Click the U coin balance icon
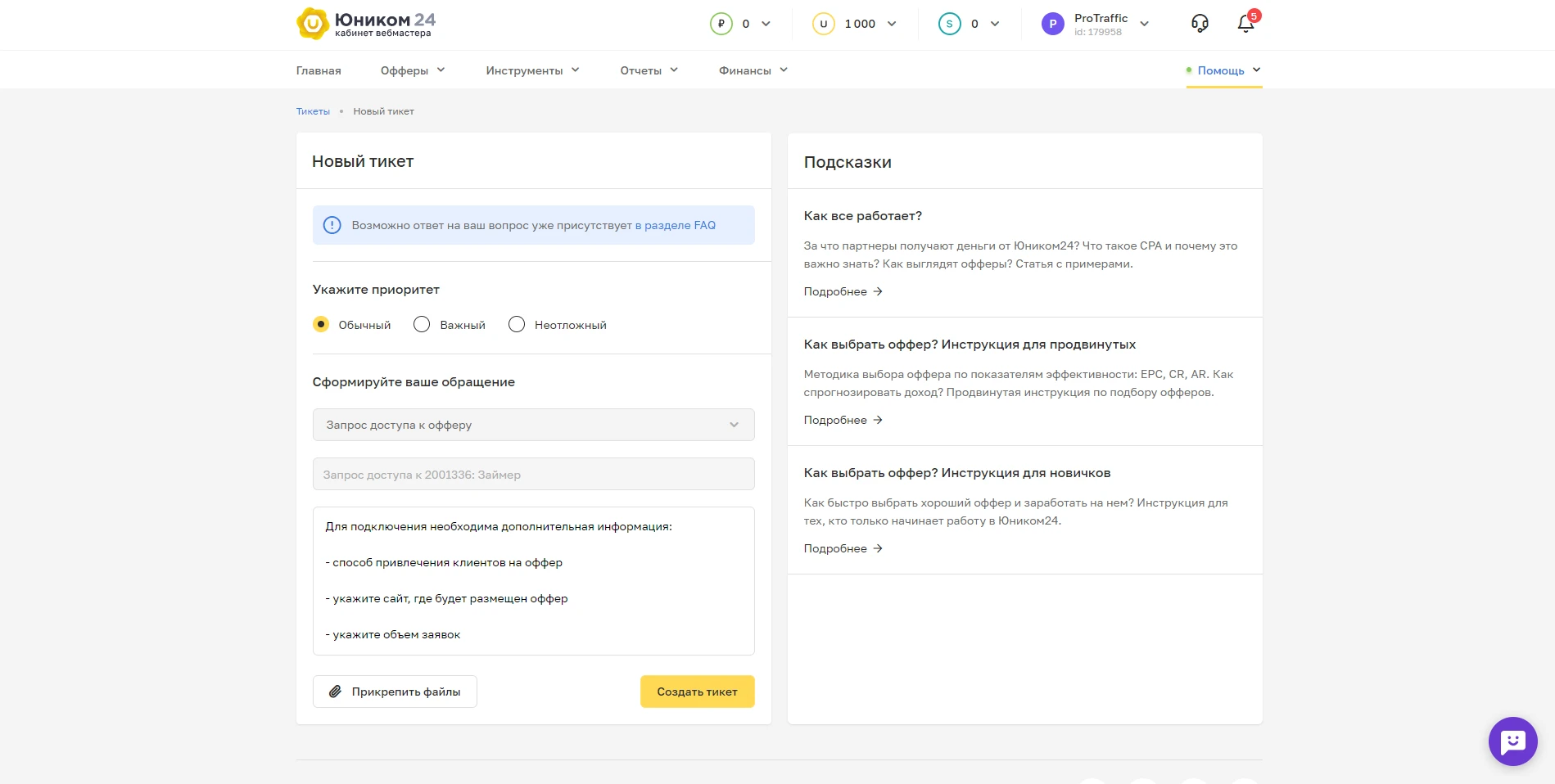The height and width of the screenshot is (784, 1555). [x=824, y=24]
